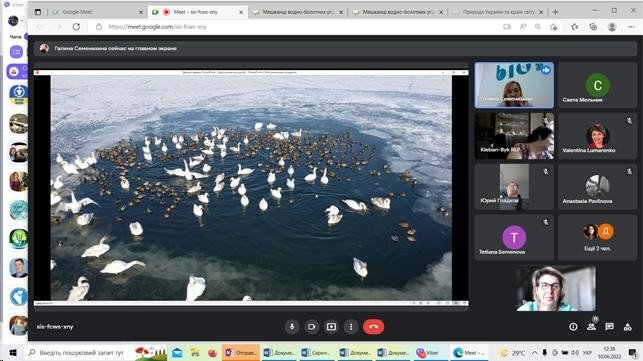Click your self-view video at bottom right
Viewport: 643px width, 361px height.
pos(556,288)
